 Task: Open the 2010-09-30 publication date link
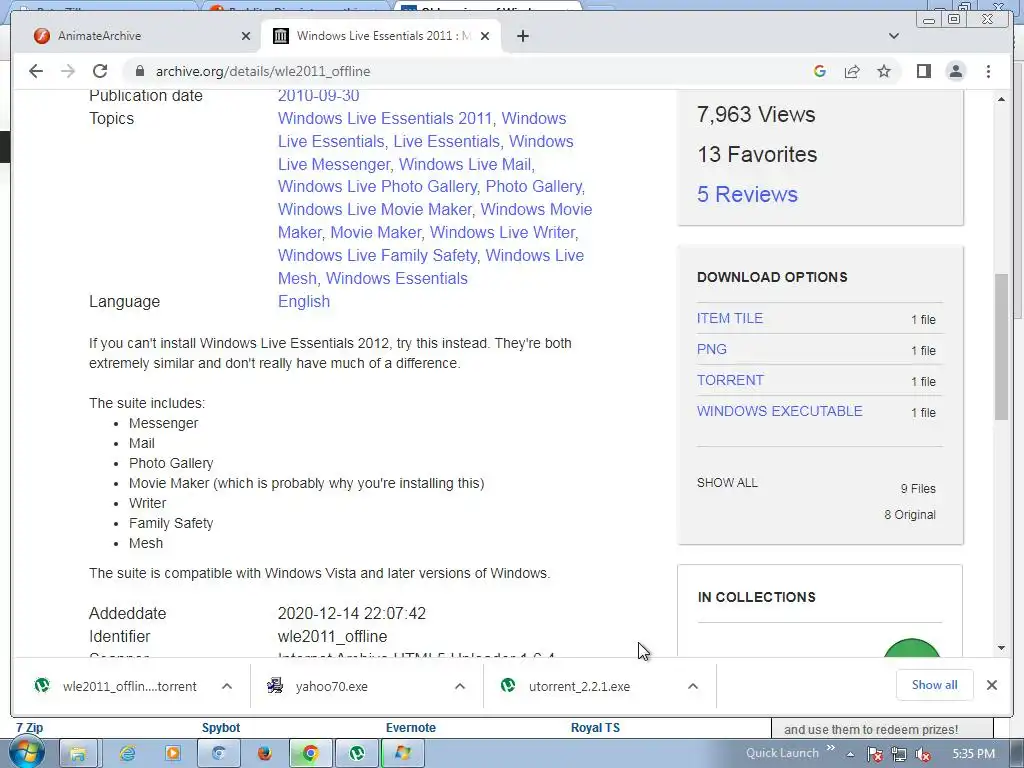(319, 95)
